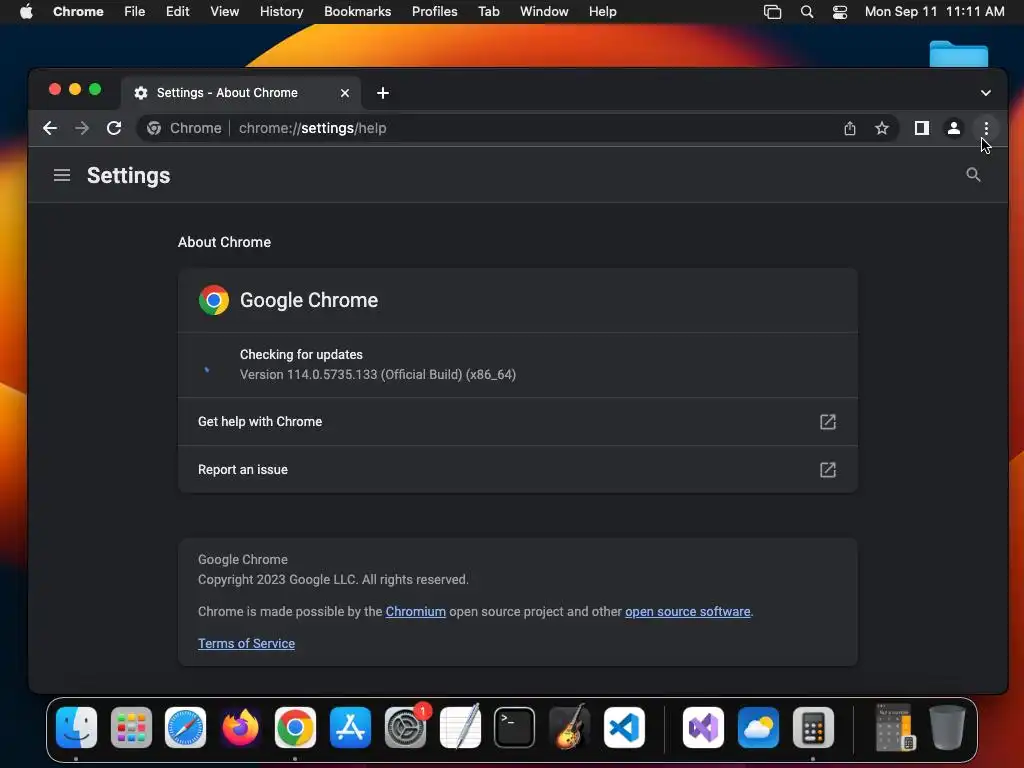Click the version 114.0.5735.133 text

tap(377, 375)
